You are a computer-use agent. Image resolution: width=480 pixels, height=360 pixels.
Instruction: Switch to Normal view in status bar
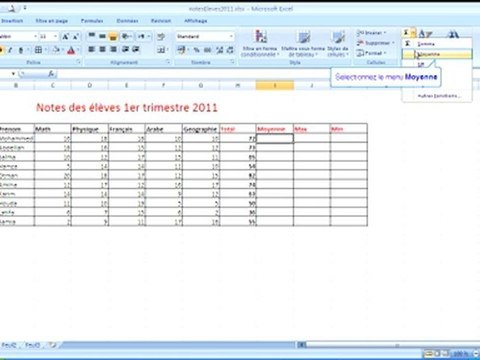click(428, 353)
